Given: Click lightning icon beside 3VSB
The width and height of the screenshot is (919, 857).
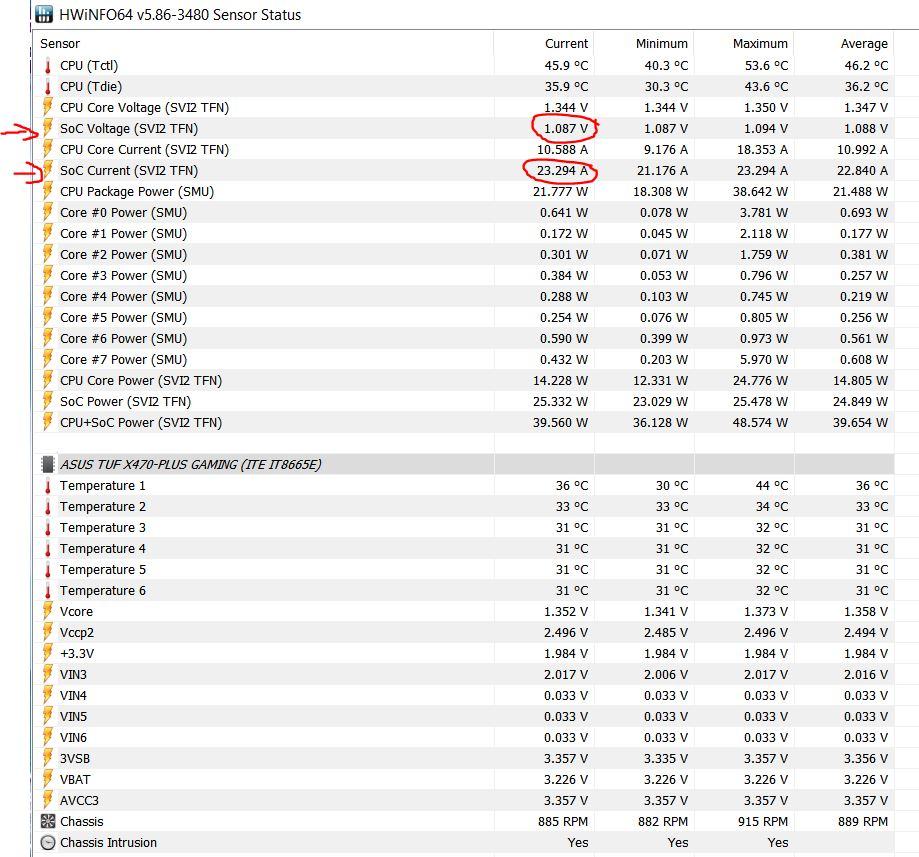Looking at the screenshot, I should pyautogui.click(x=48, y=759).
